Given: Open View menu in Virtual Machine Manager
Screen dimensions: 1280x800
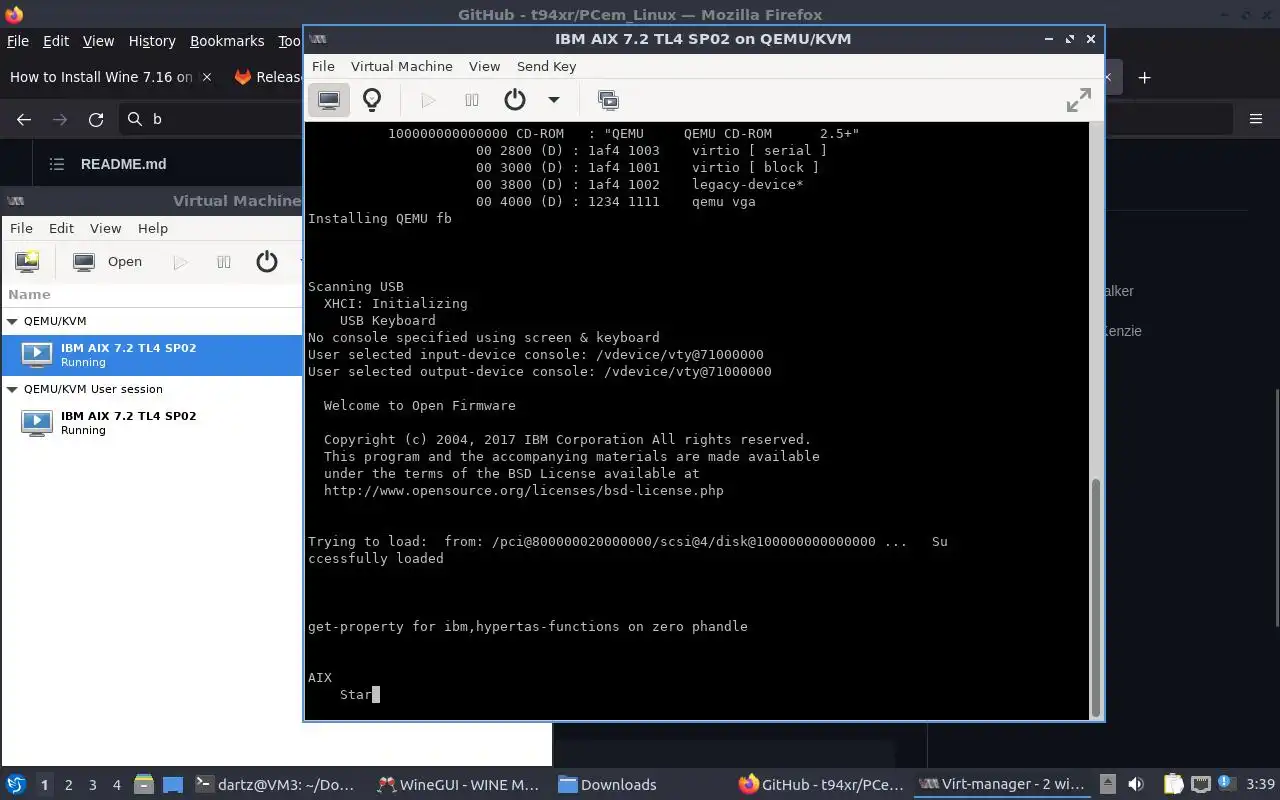Looking at the screenshot, I should click(x=105, y=228).
